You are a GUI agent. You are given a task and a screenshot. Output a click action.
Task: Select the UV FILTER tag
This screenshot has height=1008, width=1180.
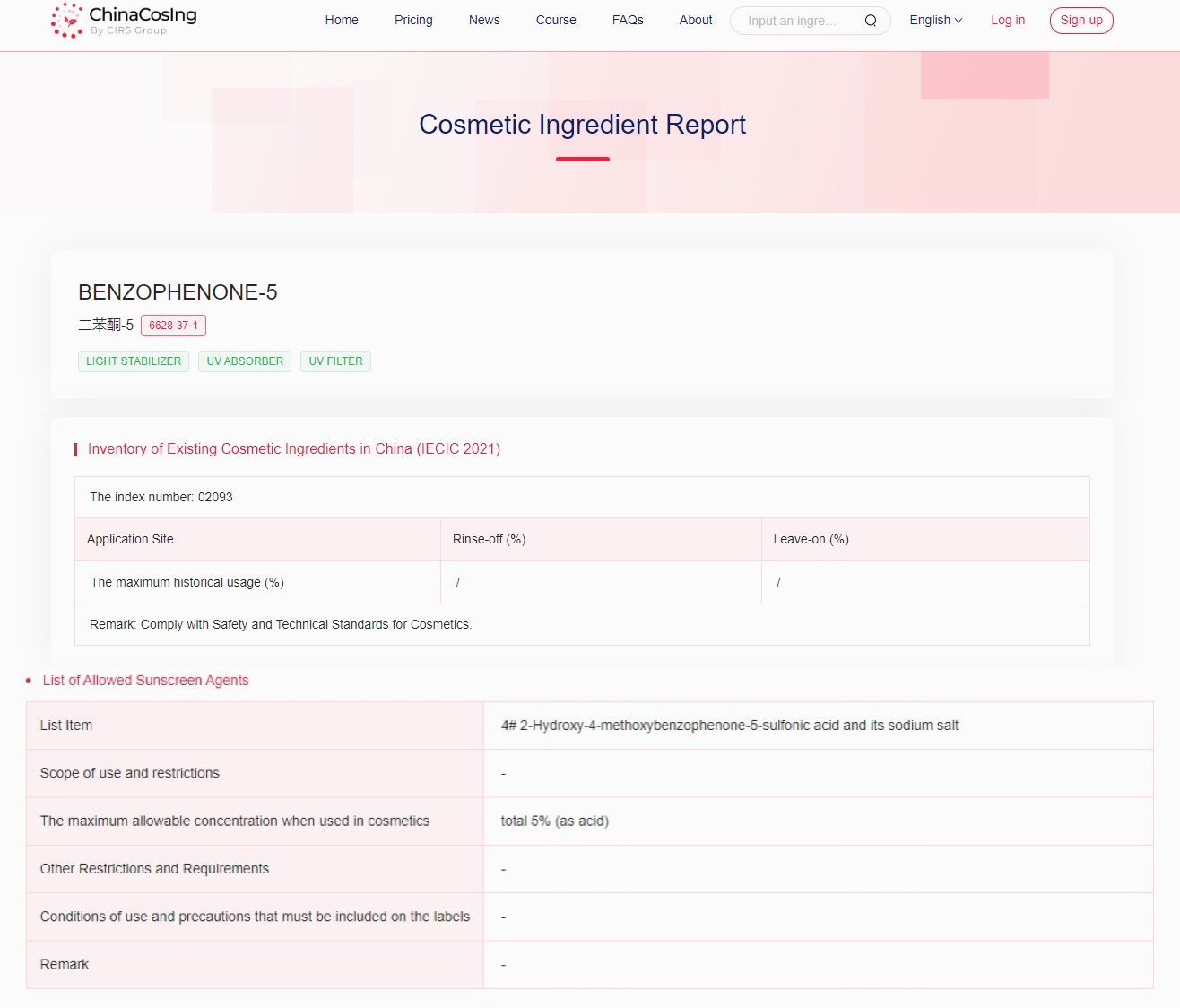(x=335, y=361)
